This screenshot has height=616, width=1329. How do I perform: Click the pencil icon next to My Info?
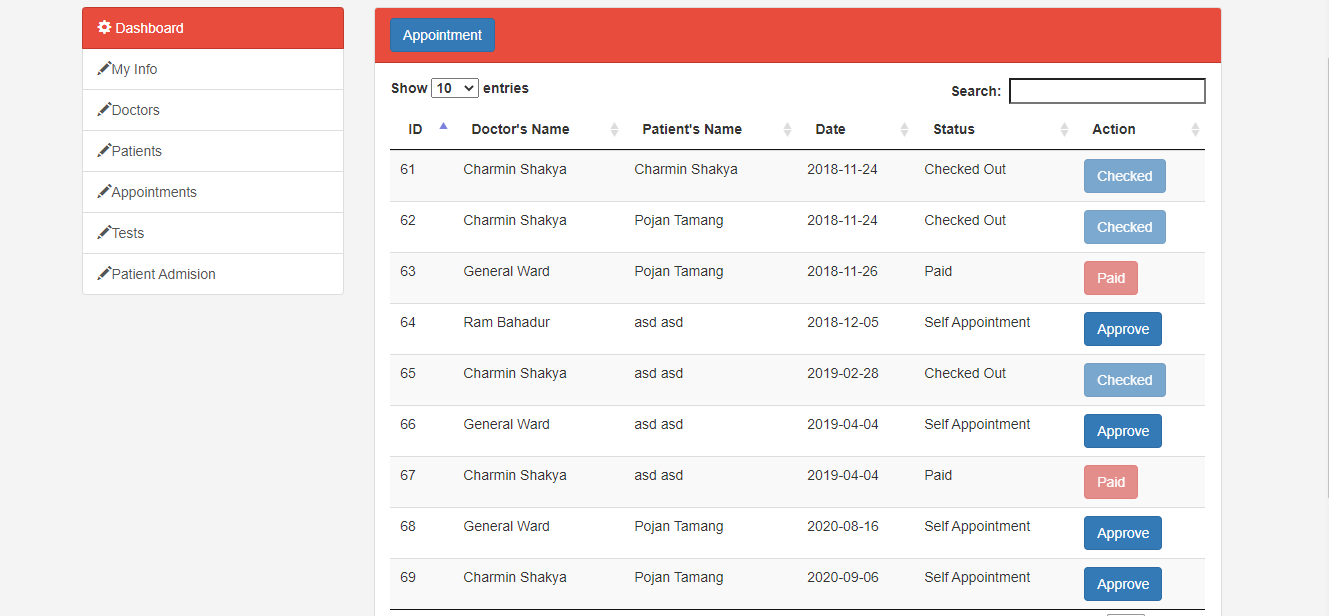(104, 69)
